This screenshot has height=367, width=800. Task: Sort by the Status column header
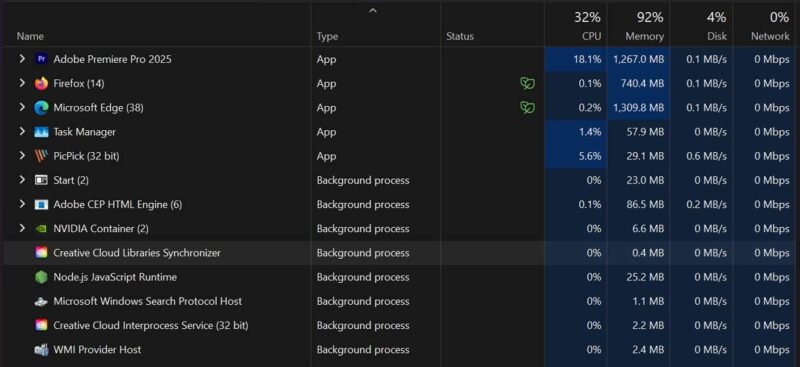tap(460, 36)
